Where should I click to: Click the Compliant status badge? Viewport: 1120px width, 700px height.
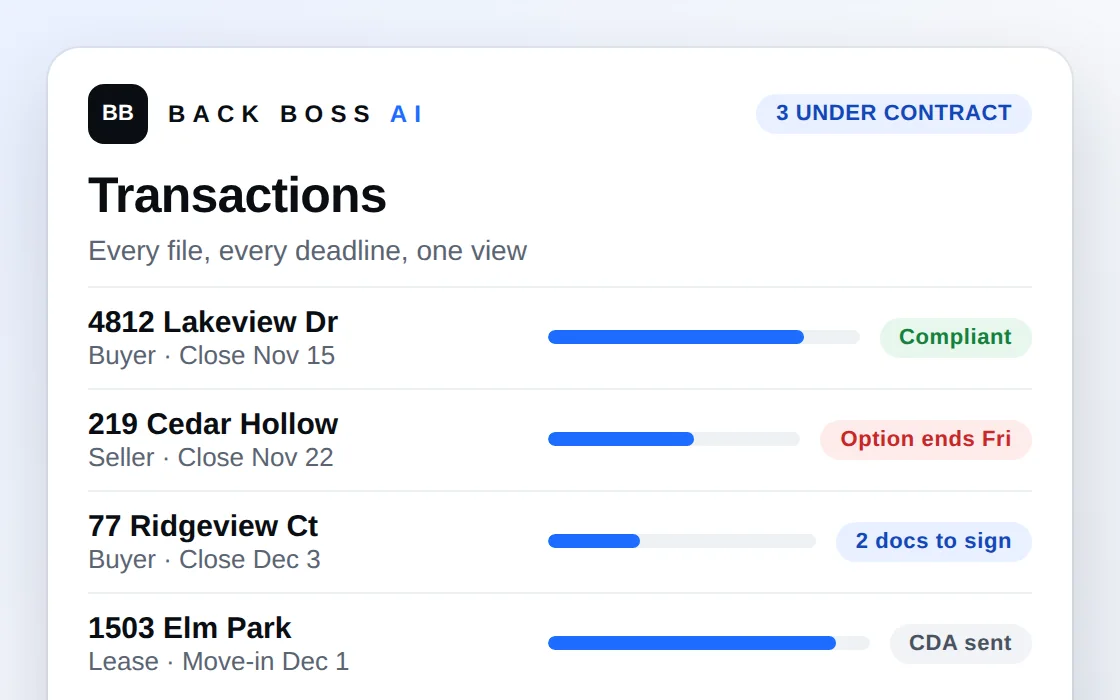point(955,337)
